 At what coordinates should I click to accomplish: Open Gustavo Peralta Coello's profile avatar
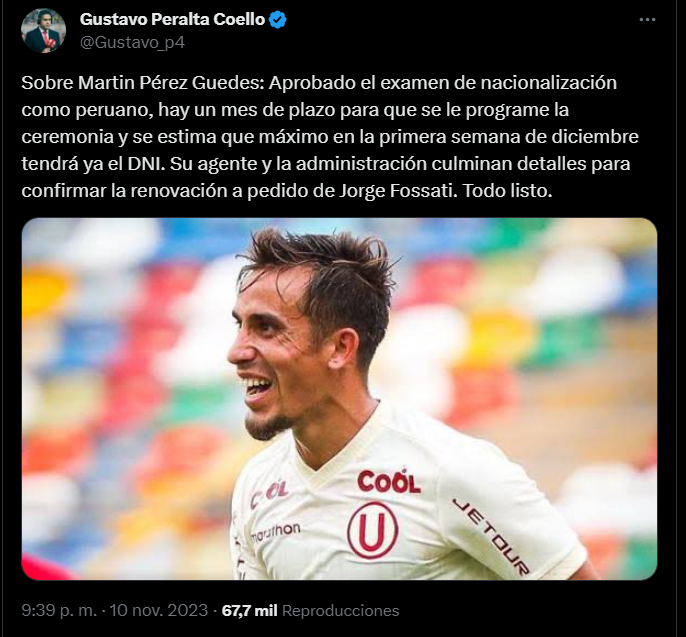[43, 31]
